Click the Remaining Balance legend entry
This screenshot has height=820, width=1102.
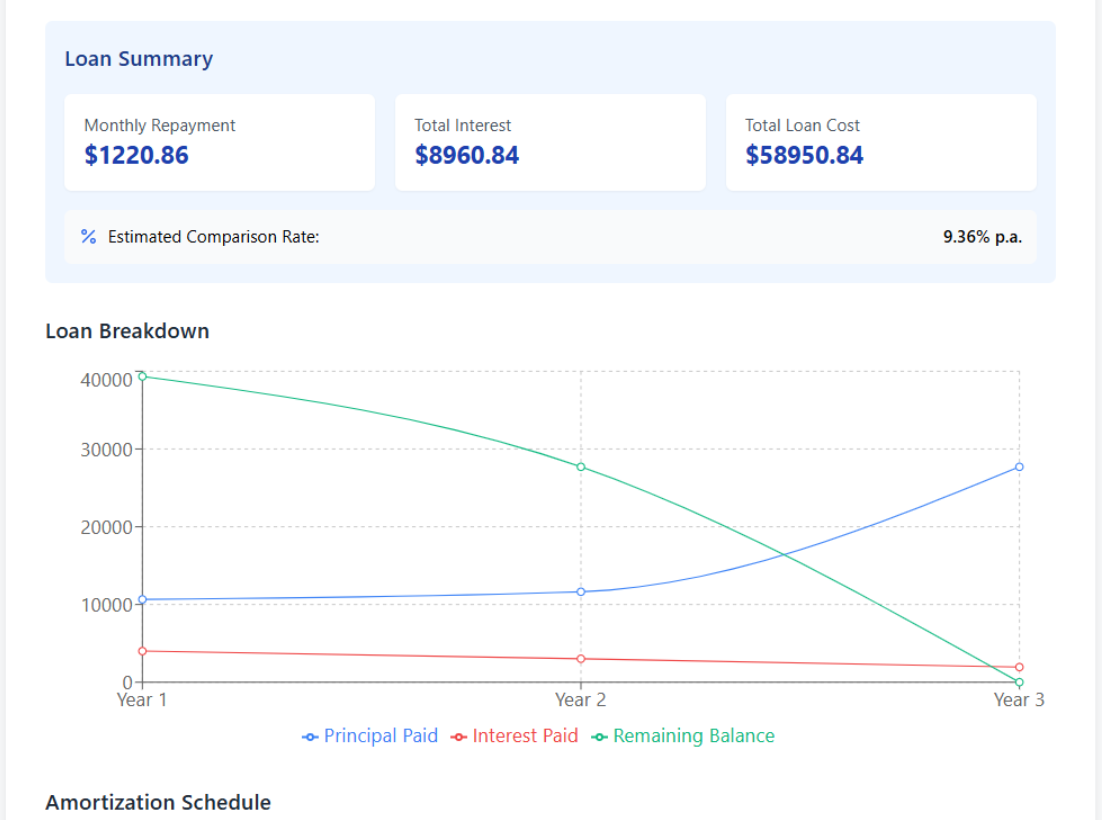(683, 736)
